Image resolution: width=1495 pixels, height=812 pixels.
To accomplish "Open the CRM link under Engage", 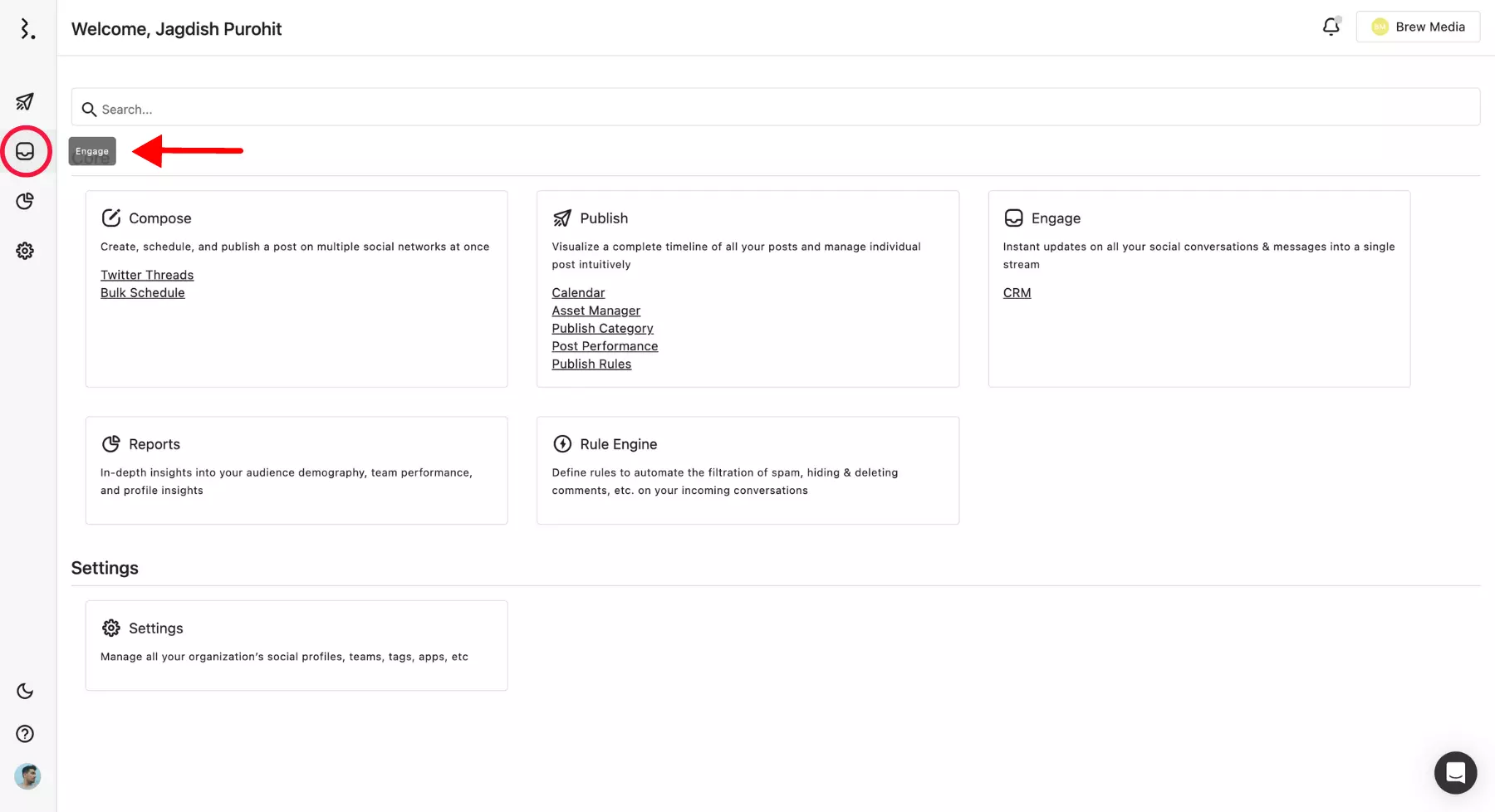I will [1017, 293].
